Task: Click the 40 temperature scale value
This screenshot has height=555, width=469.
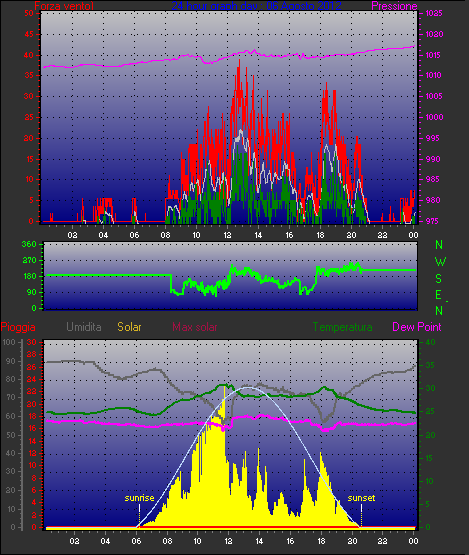Action: [x=430, y=342]
